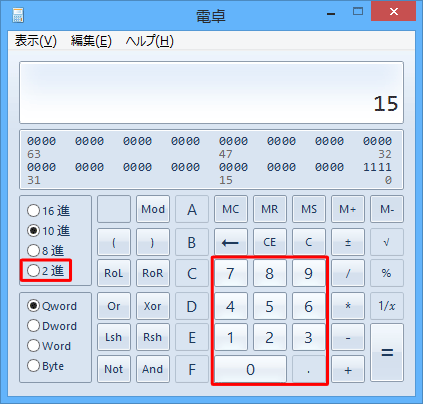Click the RoL rotate left button
This screenshot has width=423, height=404.
114,273
